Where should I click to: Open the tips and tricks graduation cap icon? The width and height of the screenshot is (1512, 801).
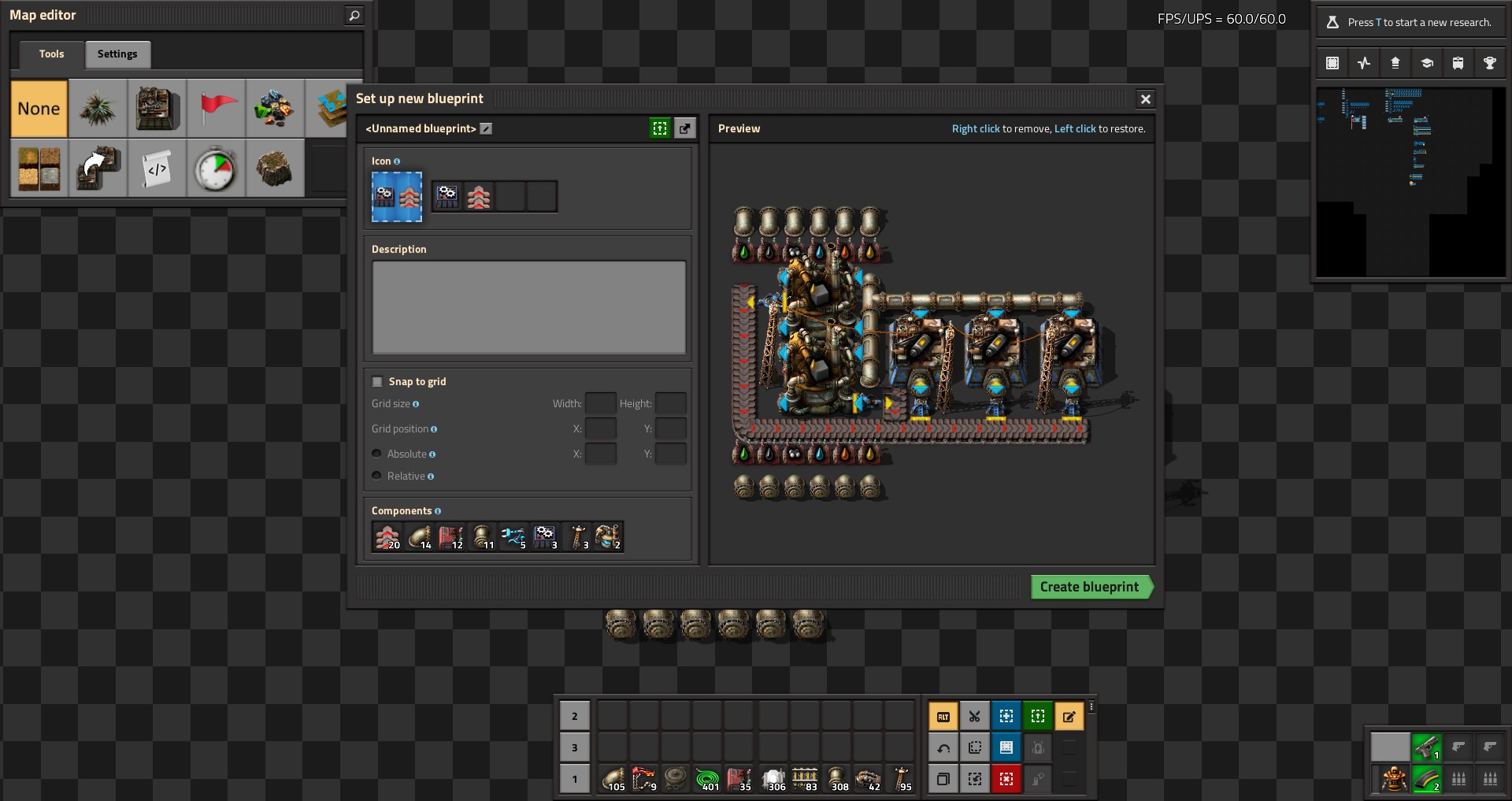1427,63
